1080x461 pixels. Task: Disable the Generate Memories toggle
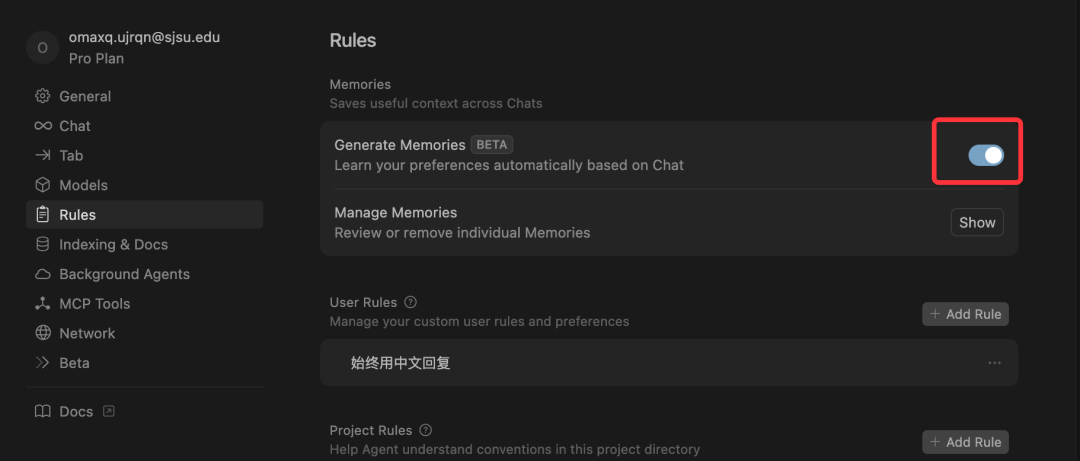[x=985, y=155]
